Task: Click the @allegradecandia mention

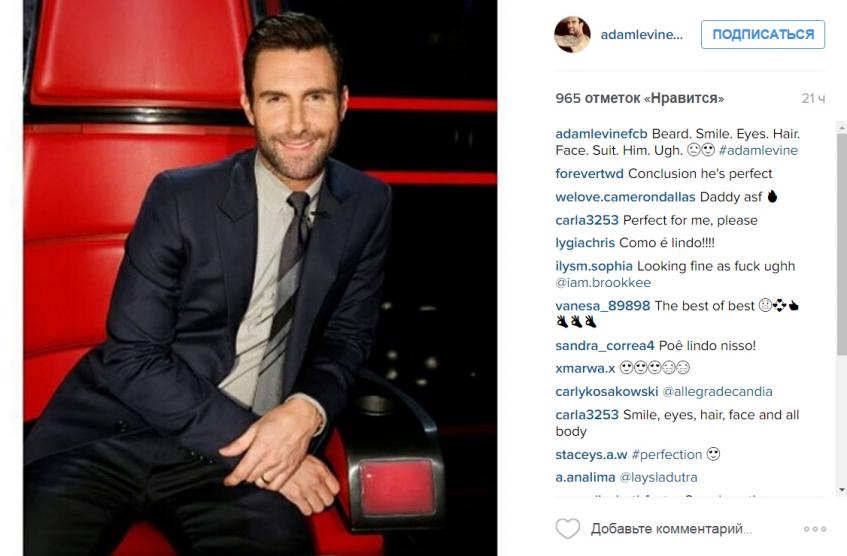Action: [717, 392]
